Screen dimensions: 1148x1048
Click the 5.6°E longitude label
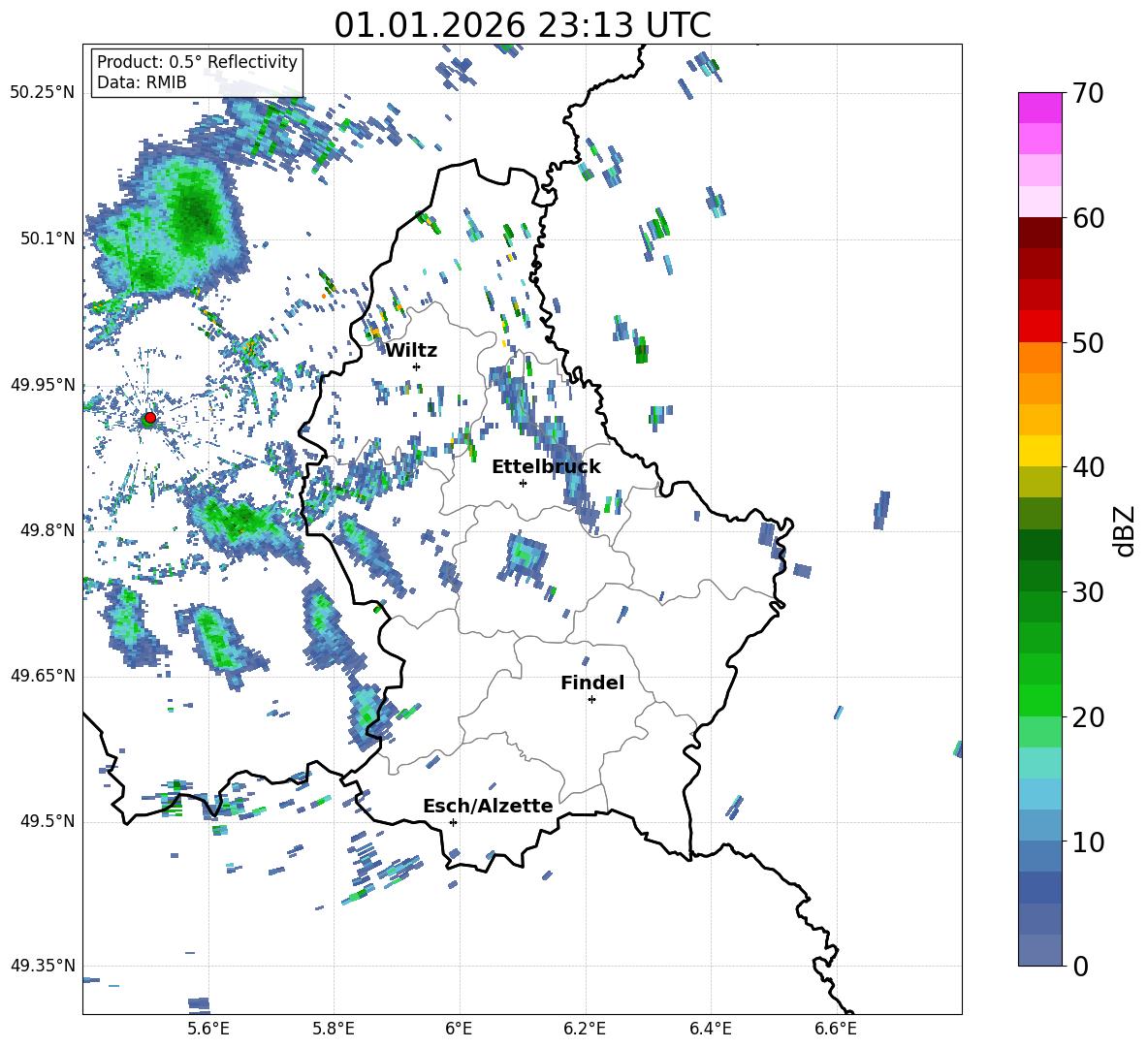click(x=208, y=1029)
